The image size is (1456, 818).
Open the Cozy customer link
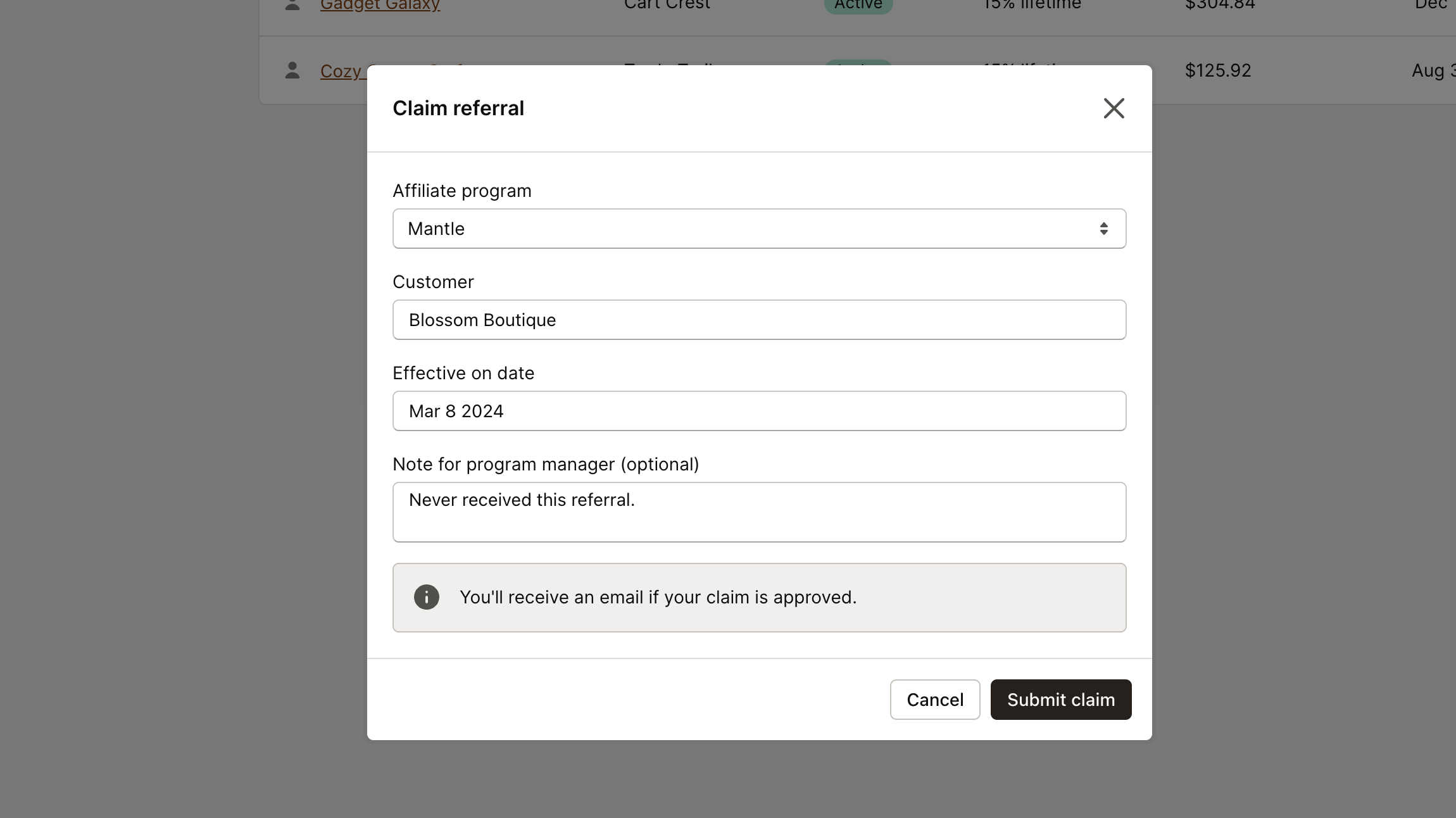tap(342, 71)
